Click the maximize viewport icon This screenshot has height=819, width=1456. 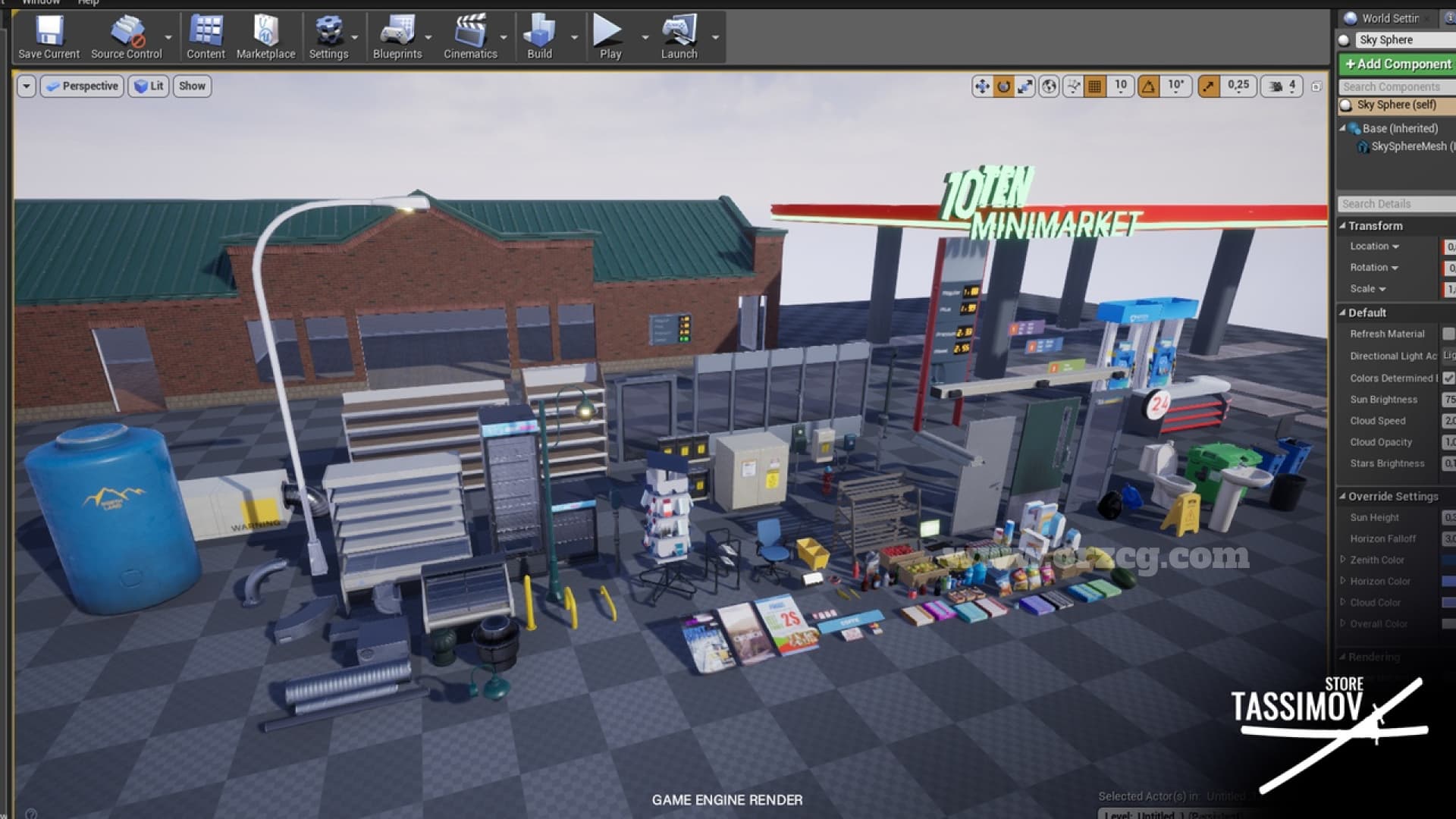click(1316, 86)
